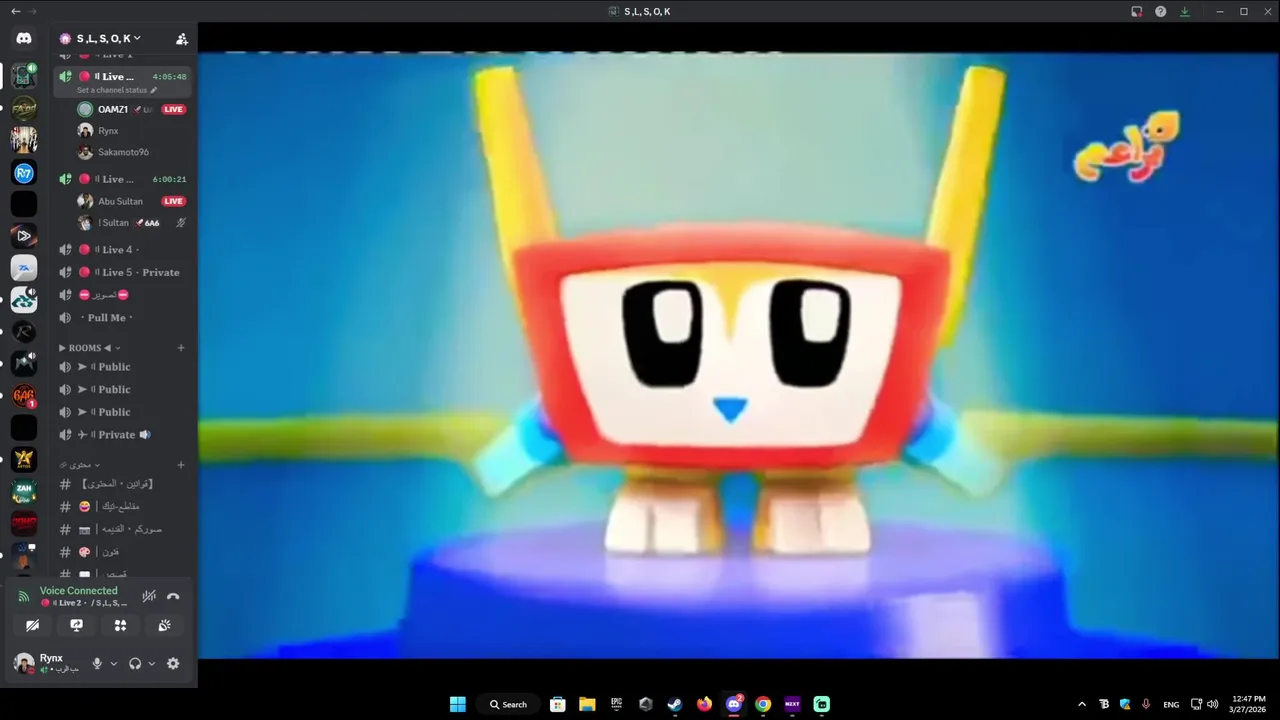Open Rynx user profile avatar in user panel
Image resolution: width=1280 pixels, height=720 pixels.
tap(24, 663)
